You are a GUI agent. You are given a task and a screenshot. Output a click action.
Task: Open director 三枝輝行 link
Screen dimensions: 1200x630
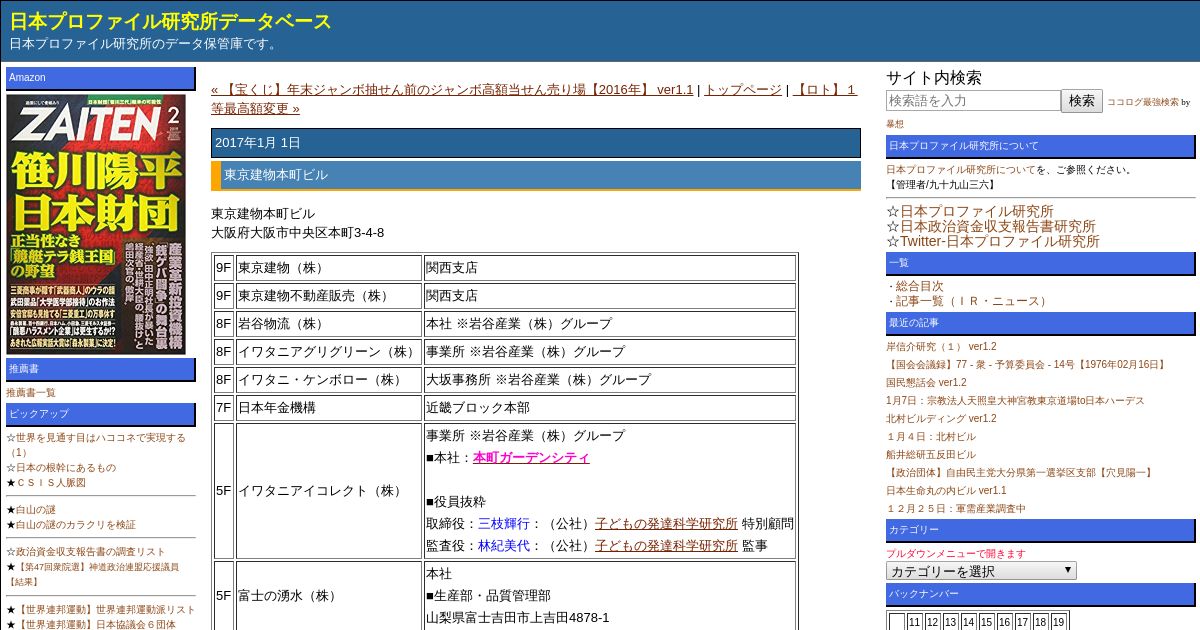pyautogui.click(x=504, y=524)
